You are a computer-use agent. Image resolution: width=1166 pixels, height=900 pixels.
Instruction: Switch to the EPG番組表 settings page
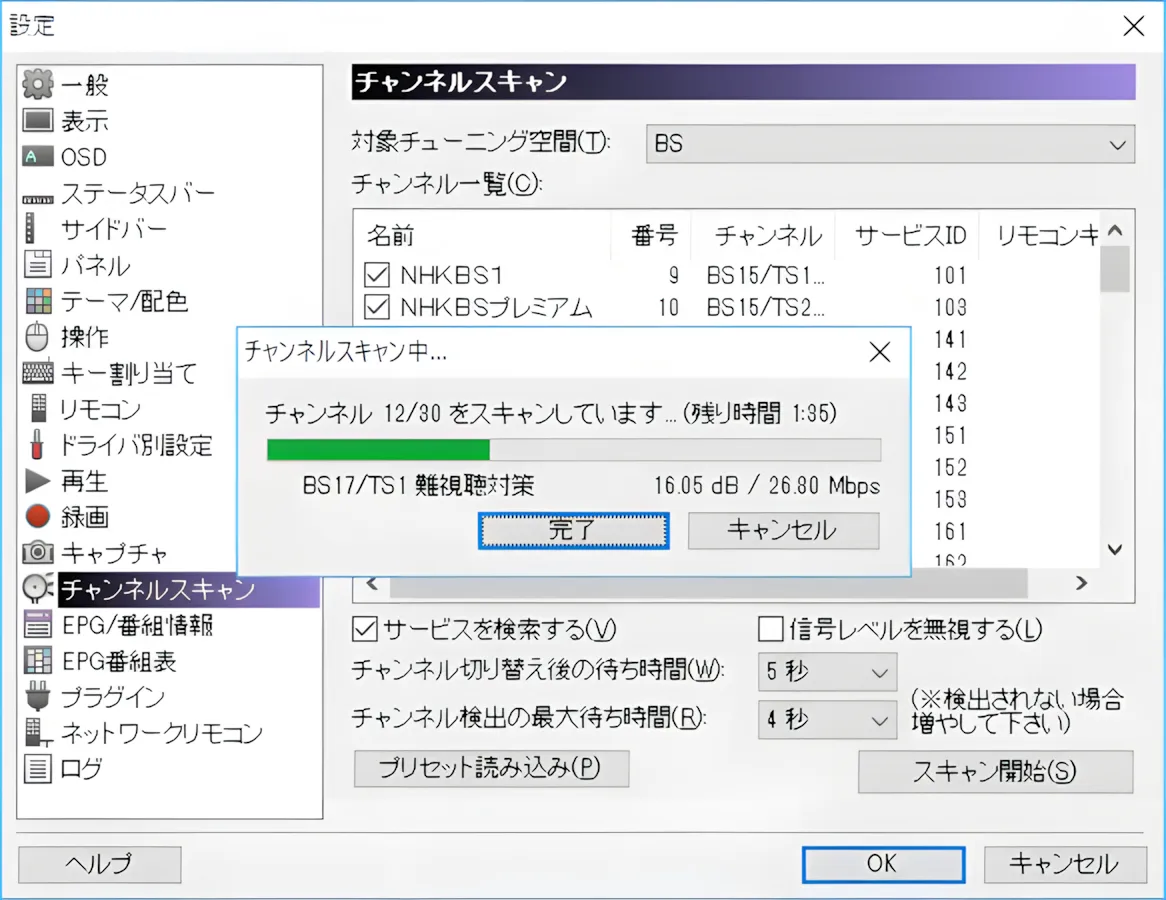(36, 662)
